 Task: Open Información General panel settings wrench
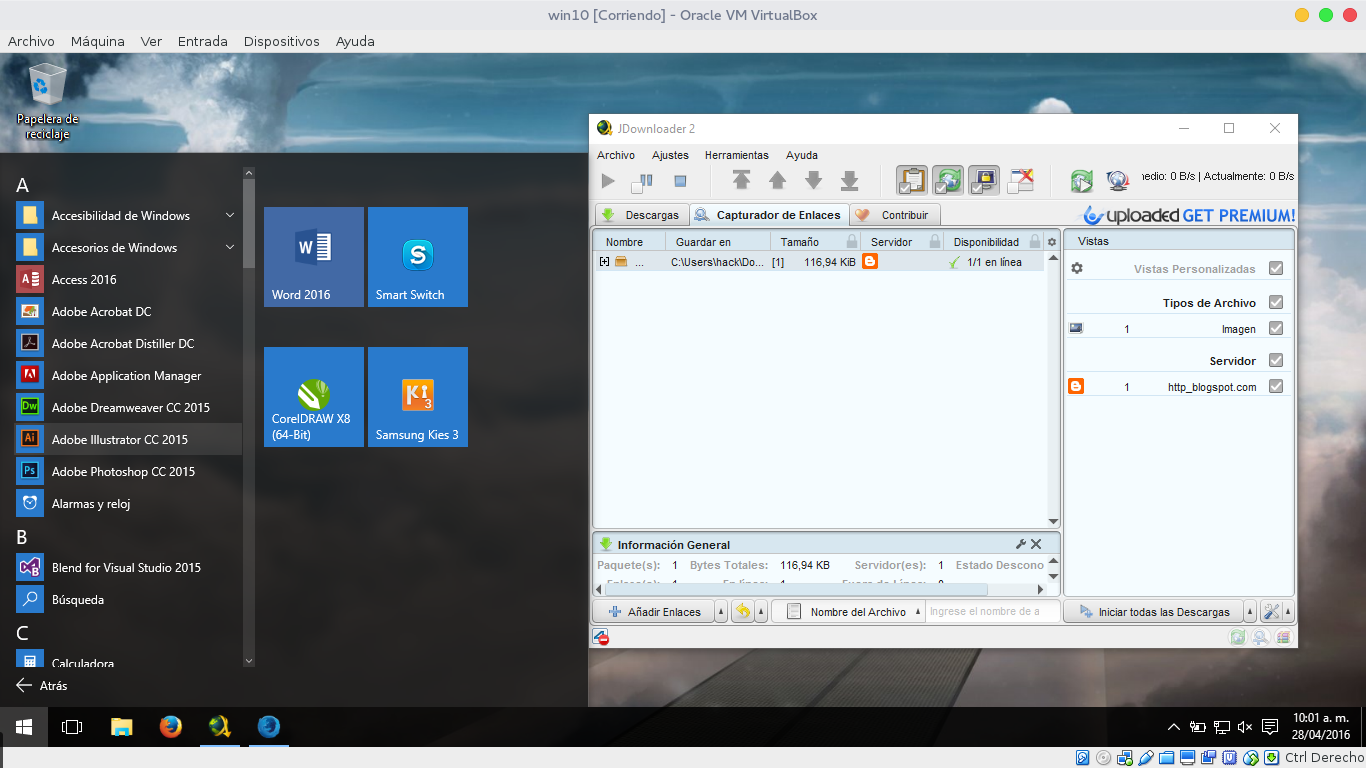point(1021,544)
